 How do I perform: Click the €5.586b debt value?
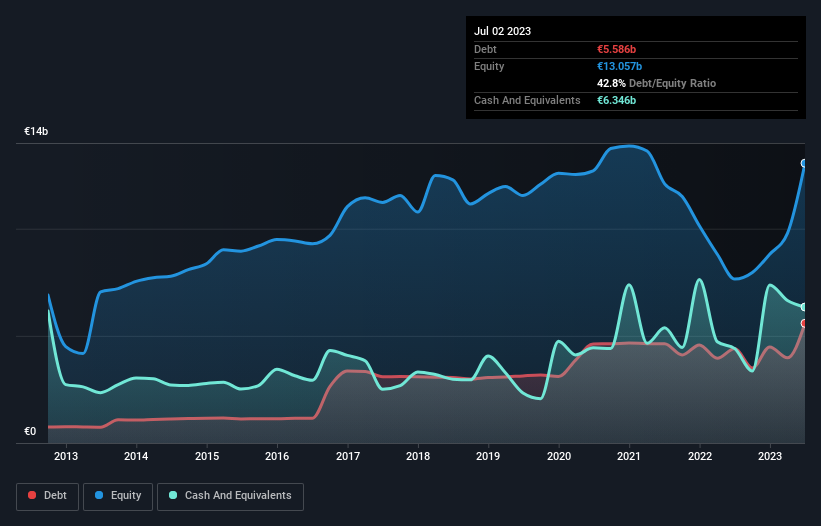(x=616, y=49)
